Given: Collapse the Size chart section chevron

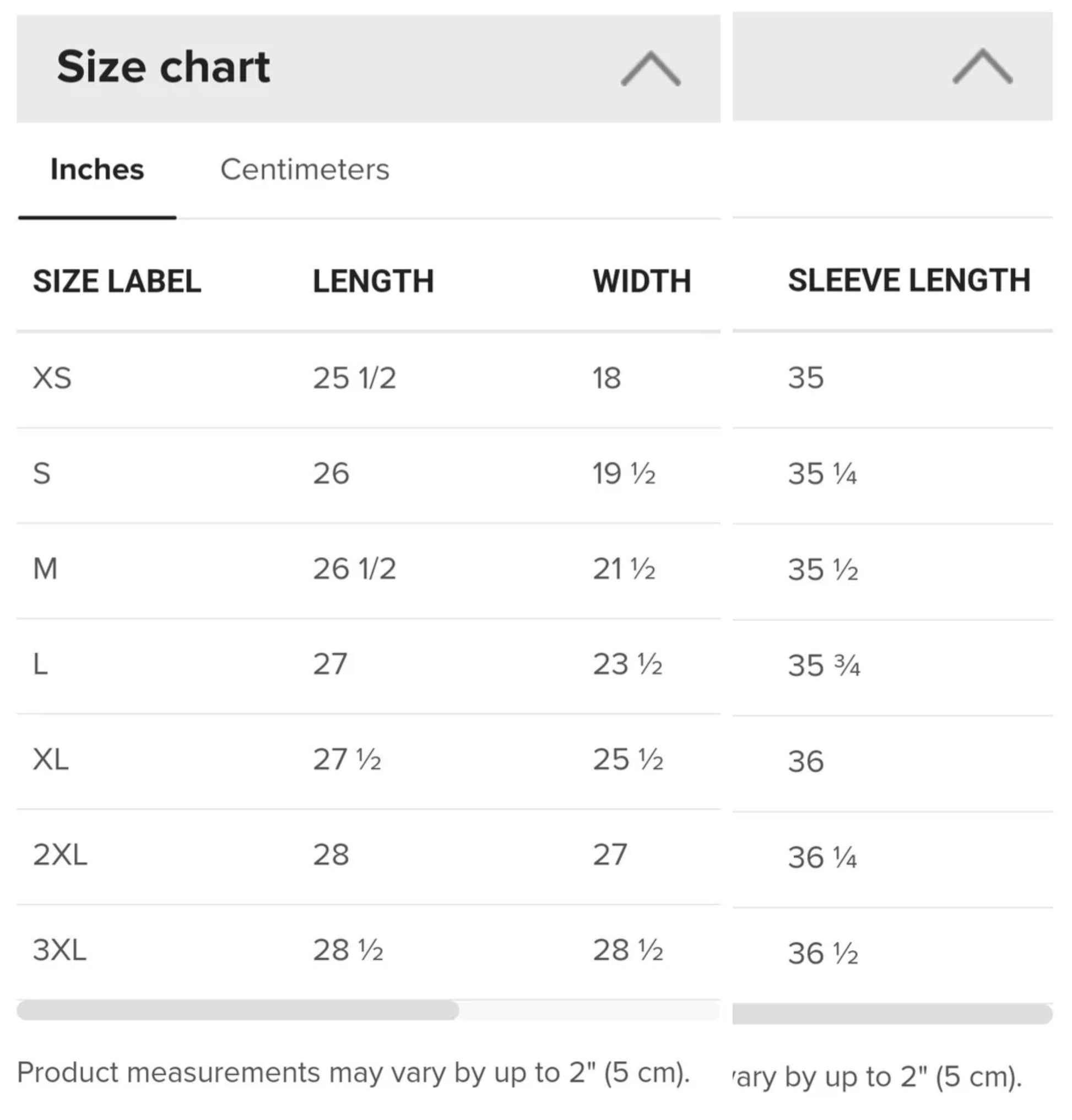Looking at the screenshot, I should 650,68.
